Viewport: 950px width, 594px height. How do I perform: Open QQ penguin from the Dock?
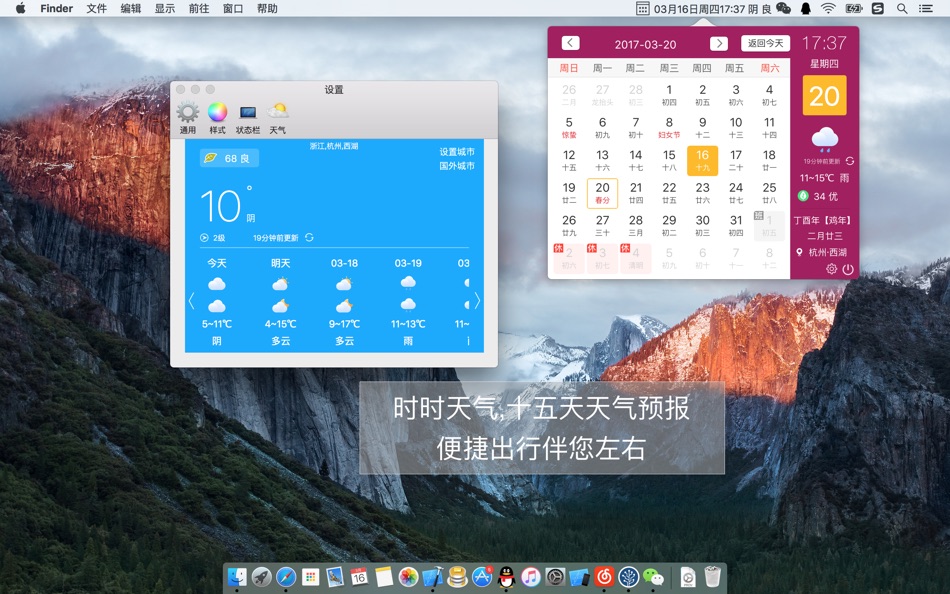507,576
